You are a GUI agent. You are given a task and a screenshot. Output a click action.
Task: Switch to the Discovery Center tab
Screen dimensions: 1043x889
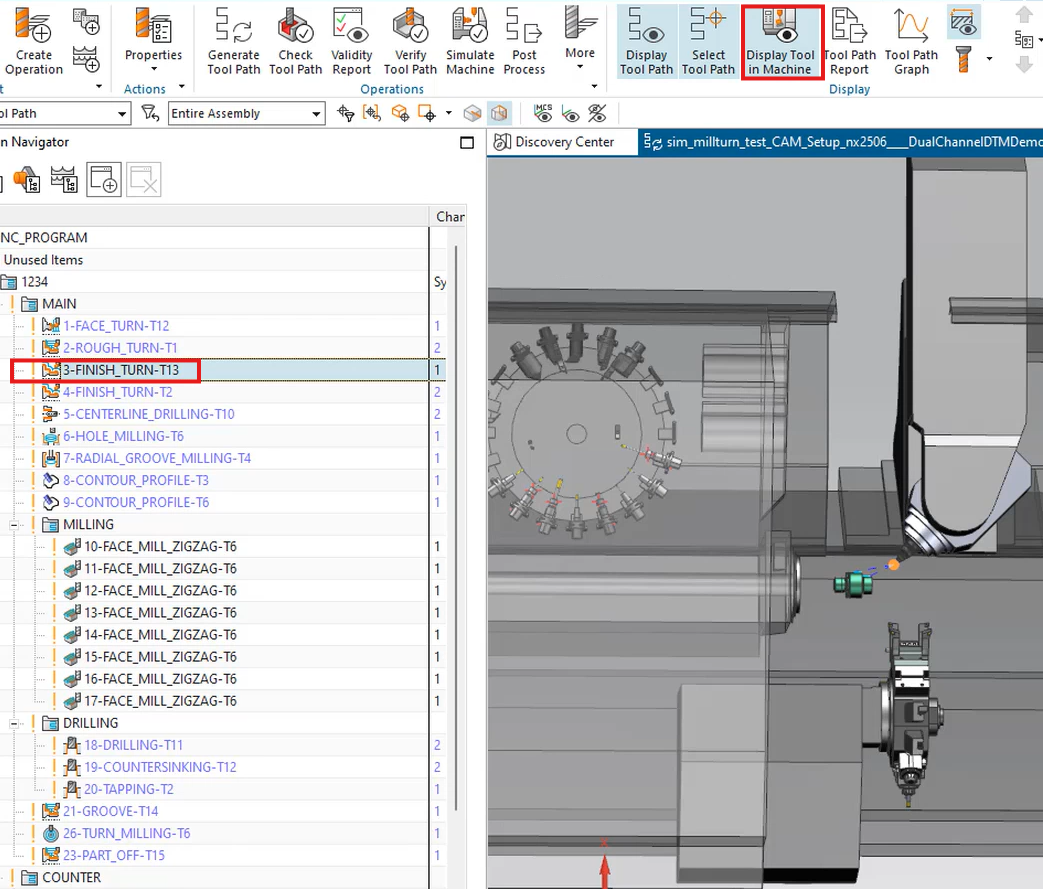(x=563, y=142)
